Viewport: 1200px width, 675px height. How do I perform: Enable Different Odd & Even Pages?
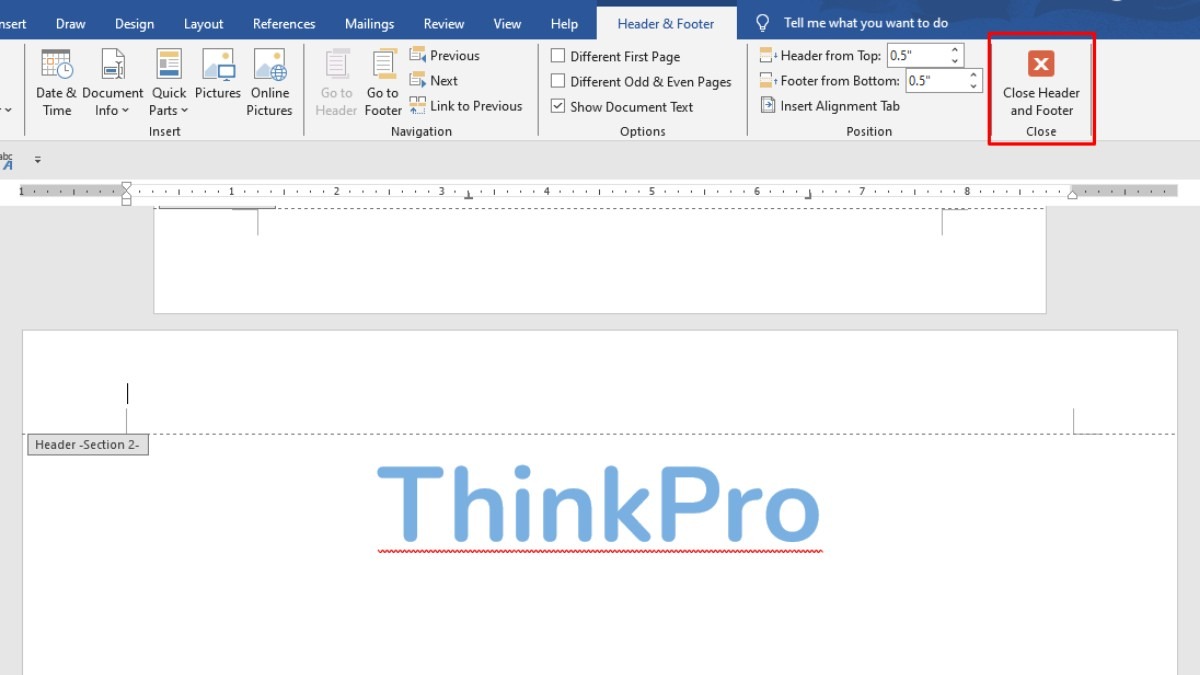tap(558, 82)
